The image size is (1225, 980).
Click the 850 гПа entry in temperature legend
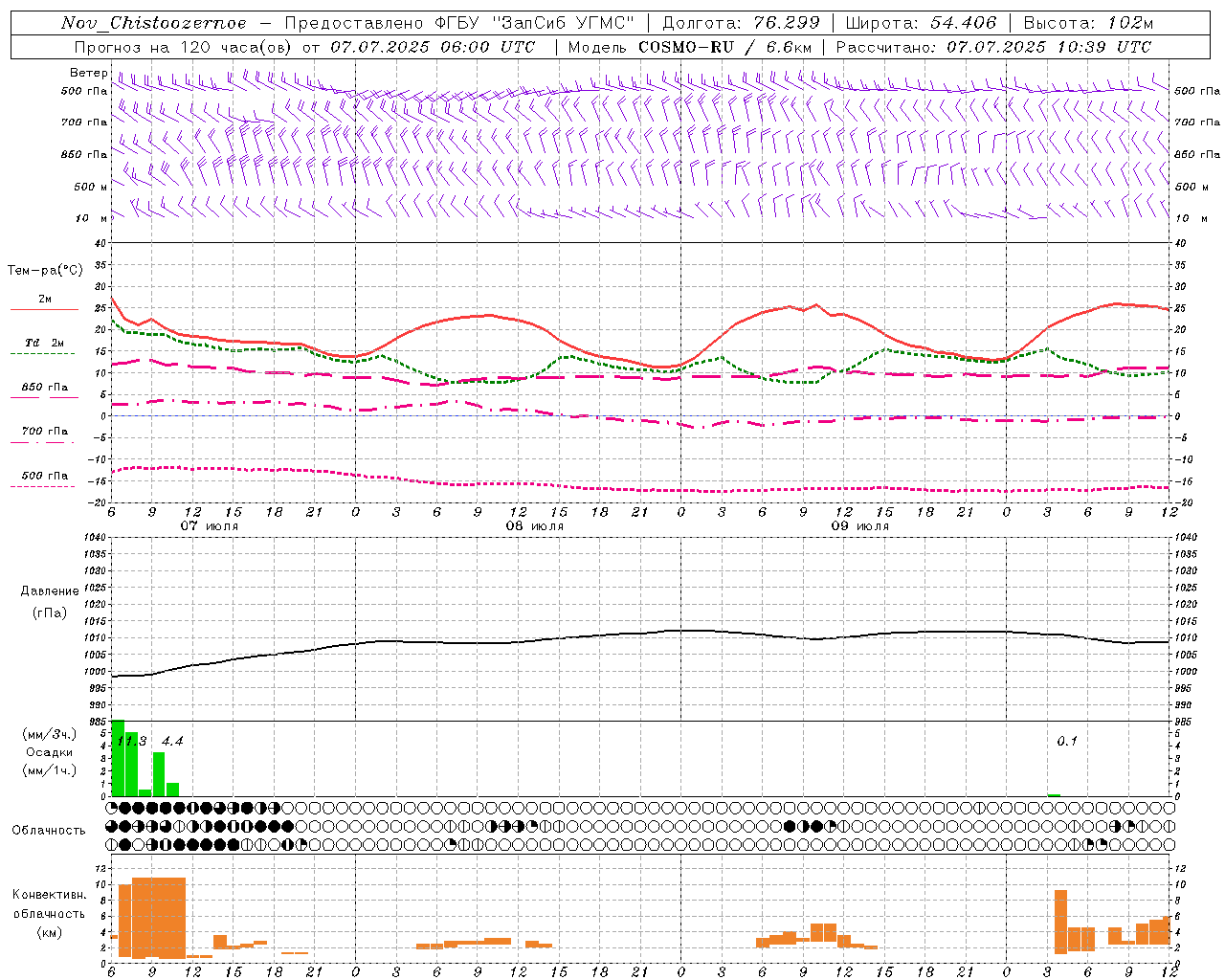tap(45, 387)
